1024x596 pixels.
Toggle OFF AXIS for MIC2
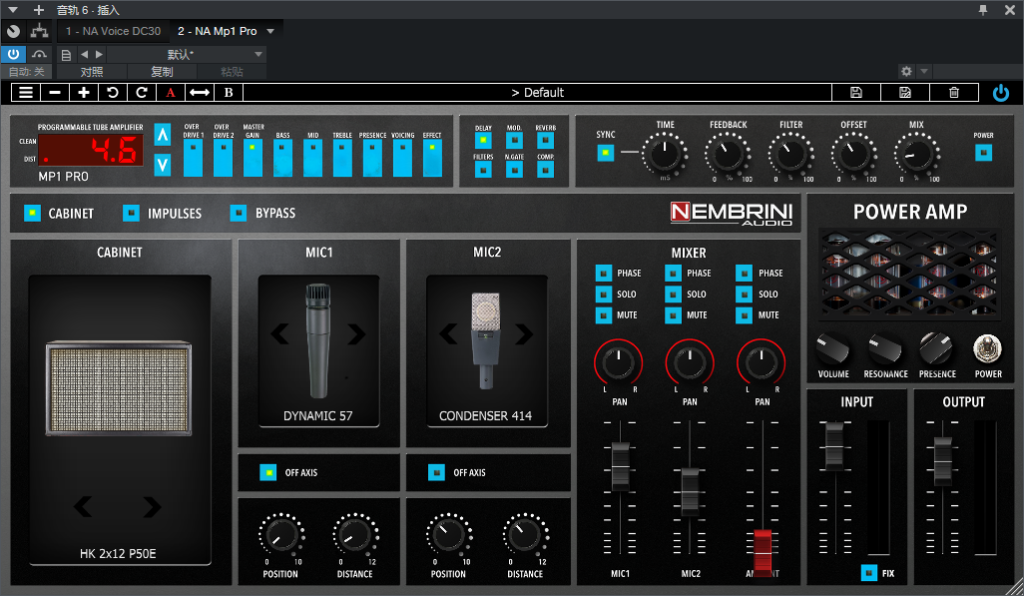click(436, 472)
